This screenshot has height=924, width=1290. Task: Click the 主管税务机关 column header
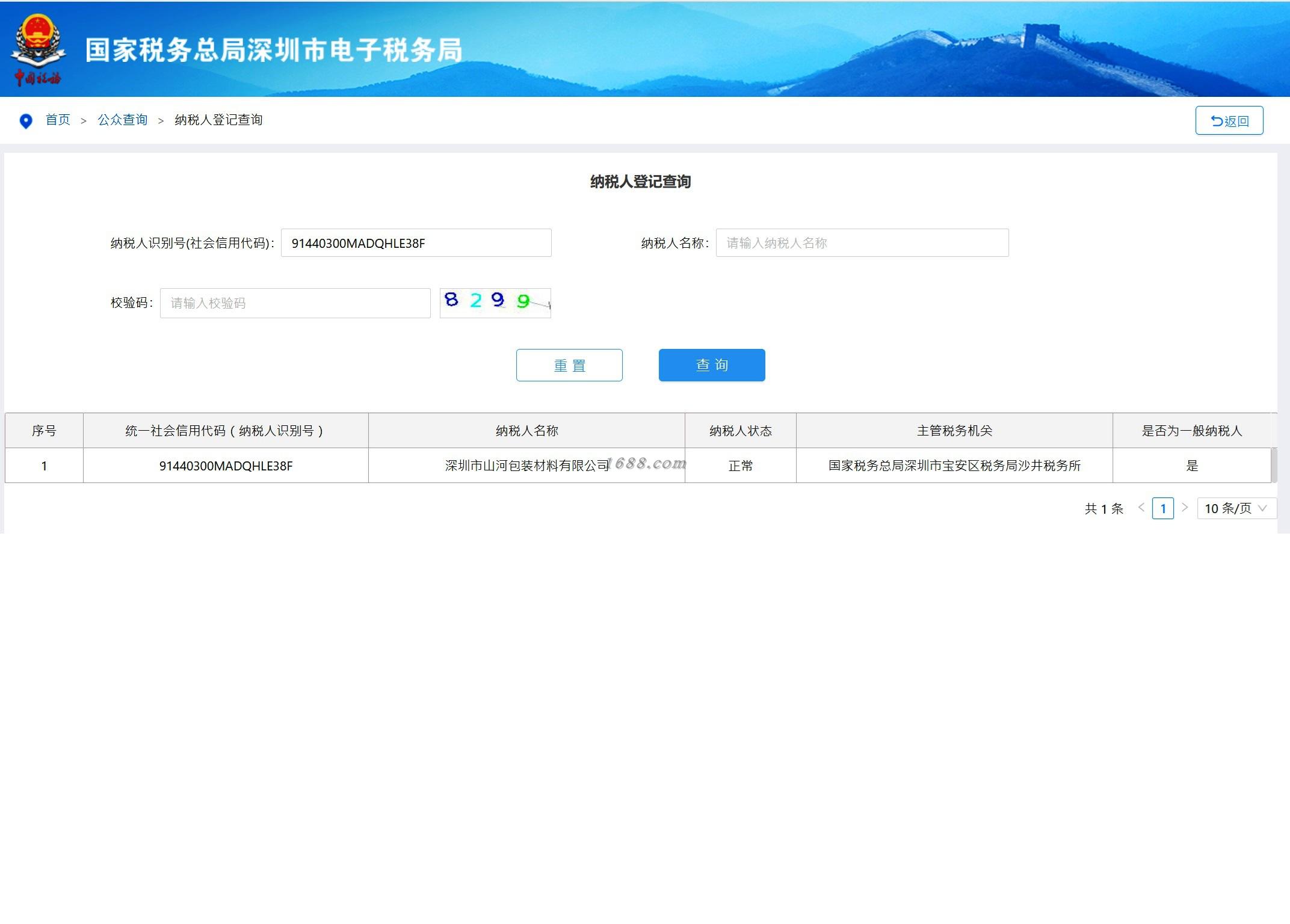click(x=954, y=431)
